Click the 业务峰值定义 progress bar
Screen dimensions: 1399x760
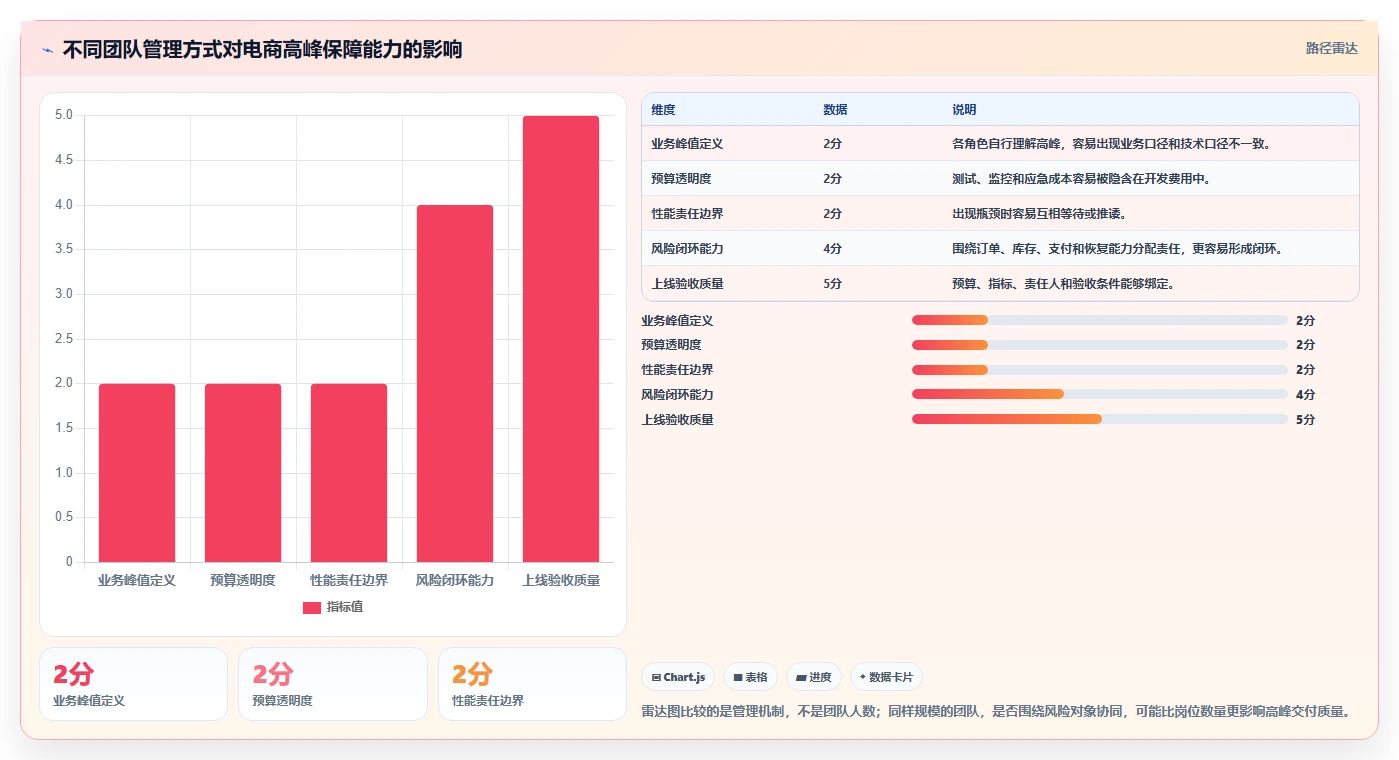click(1099, 320)
